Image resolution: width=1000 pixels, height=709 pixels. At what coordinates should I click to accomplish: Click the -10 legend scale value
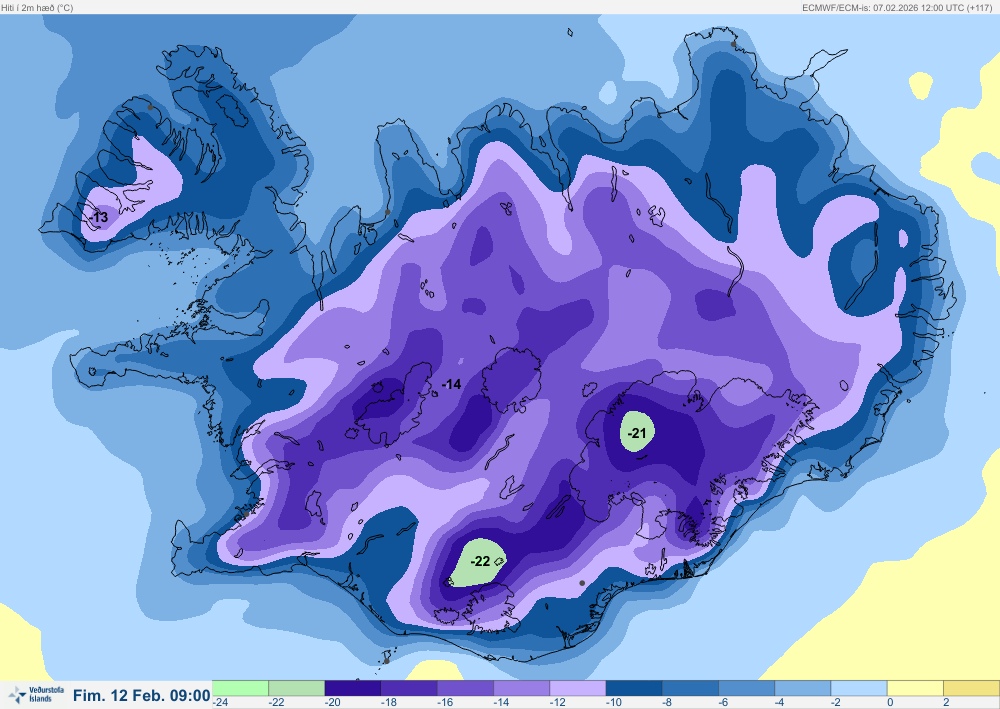(x=614, y=703)
